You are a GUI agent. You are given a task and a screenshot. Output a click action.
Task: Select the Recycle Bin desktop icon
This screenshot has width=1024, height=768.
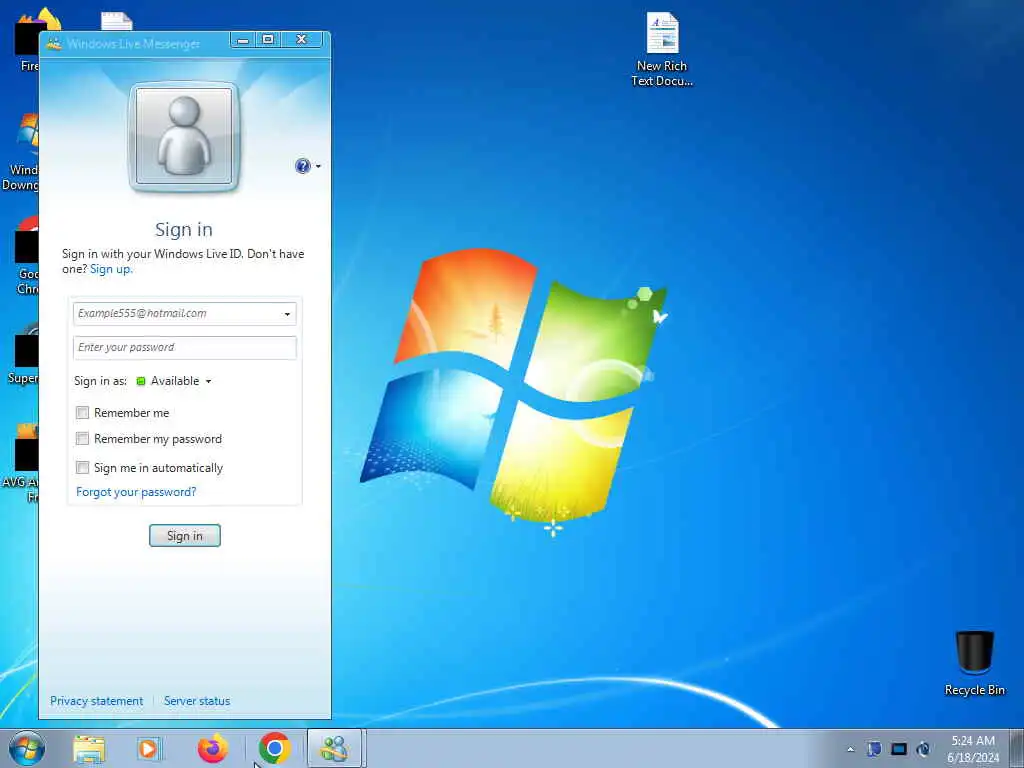(x=974, y=663)
